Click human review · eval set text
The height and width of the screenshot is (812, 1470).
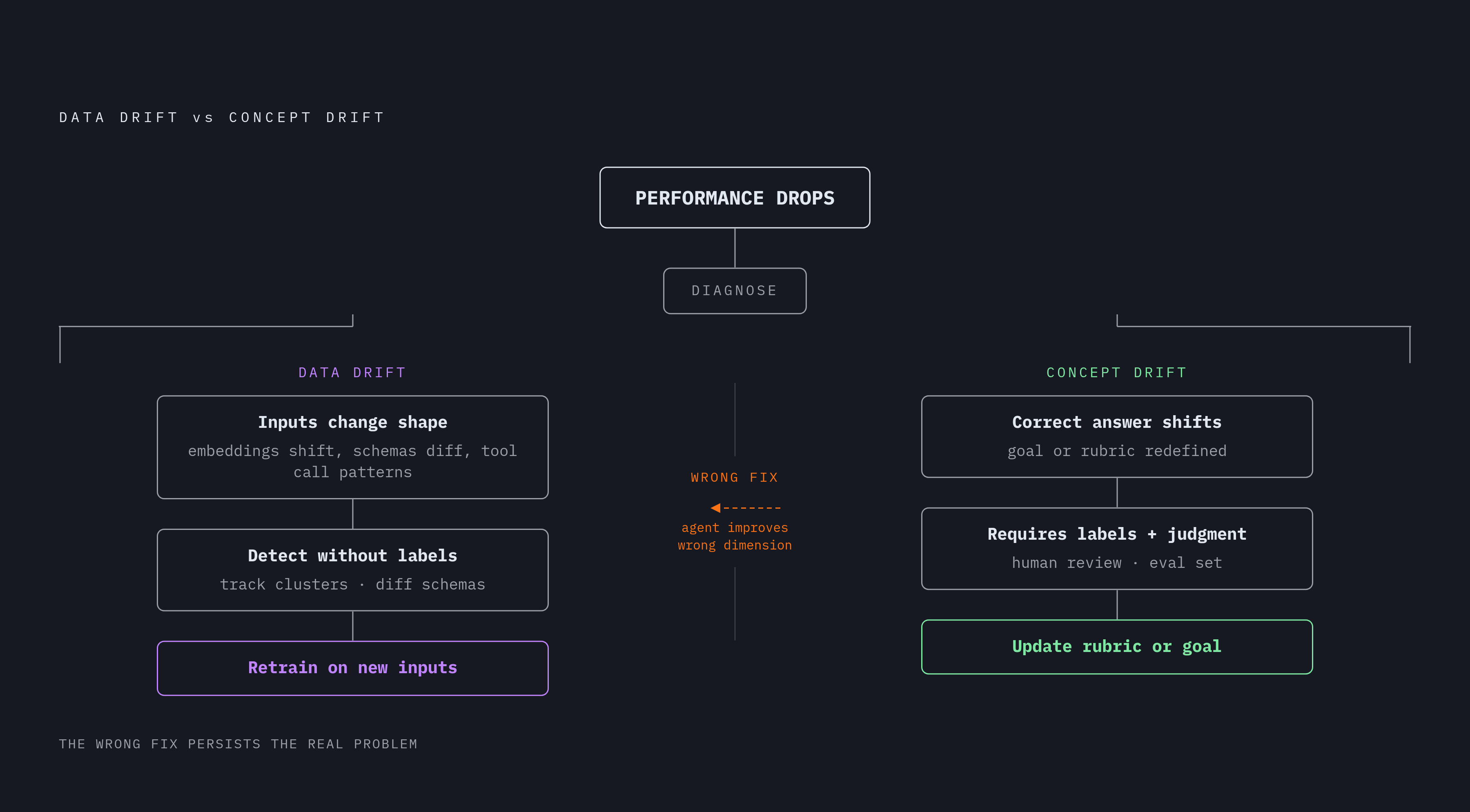tap(1117, 563)
